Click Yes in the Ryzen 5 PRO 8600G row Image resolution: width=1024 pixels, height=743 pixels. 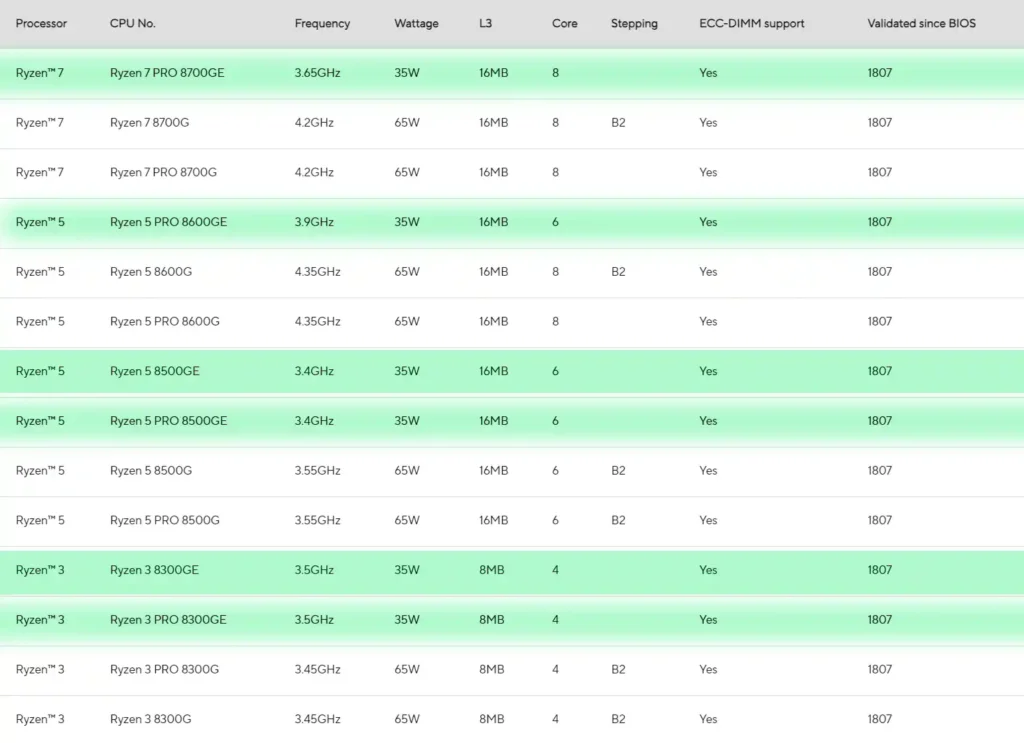[708, 321]
